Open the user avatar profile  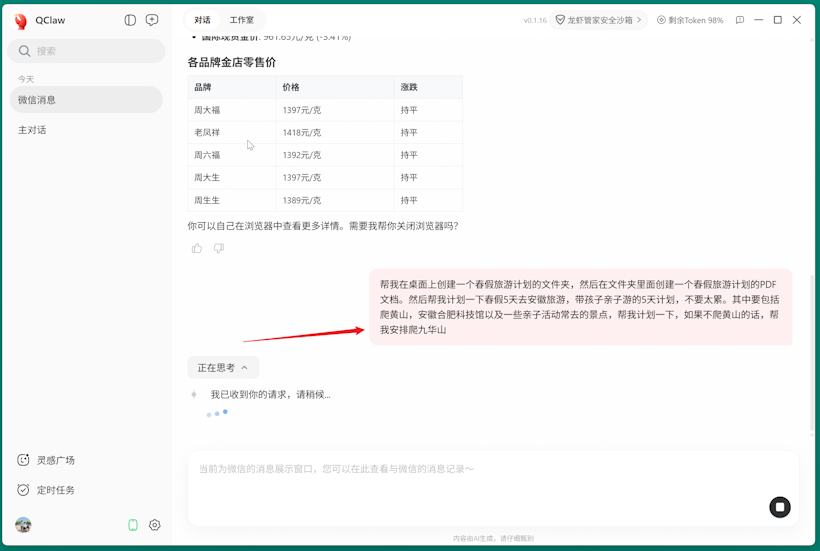coord(23,524)
